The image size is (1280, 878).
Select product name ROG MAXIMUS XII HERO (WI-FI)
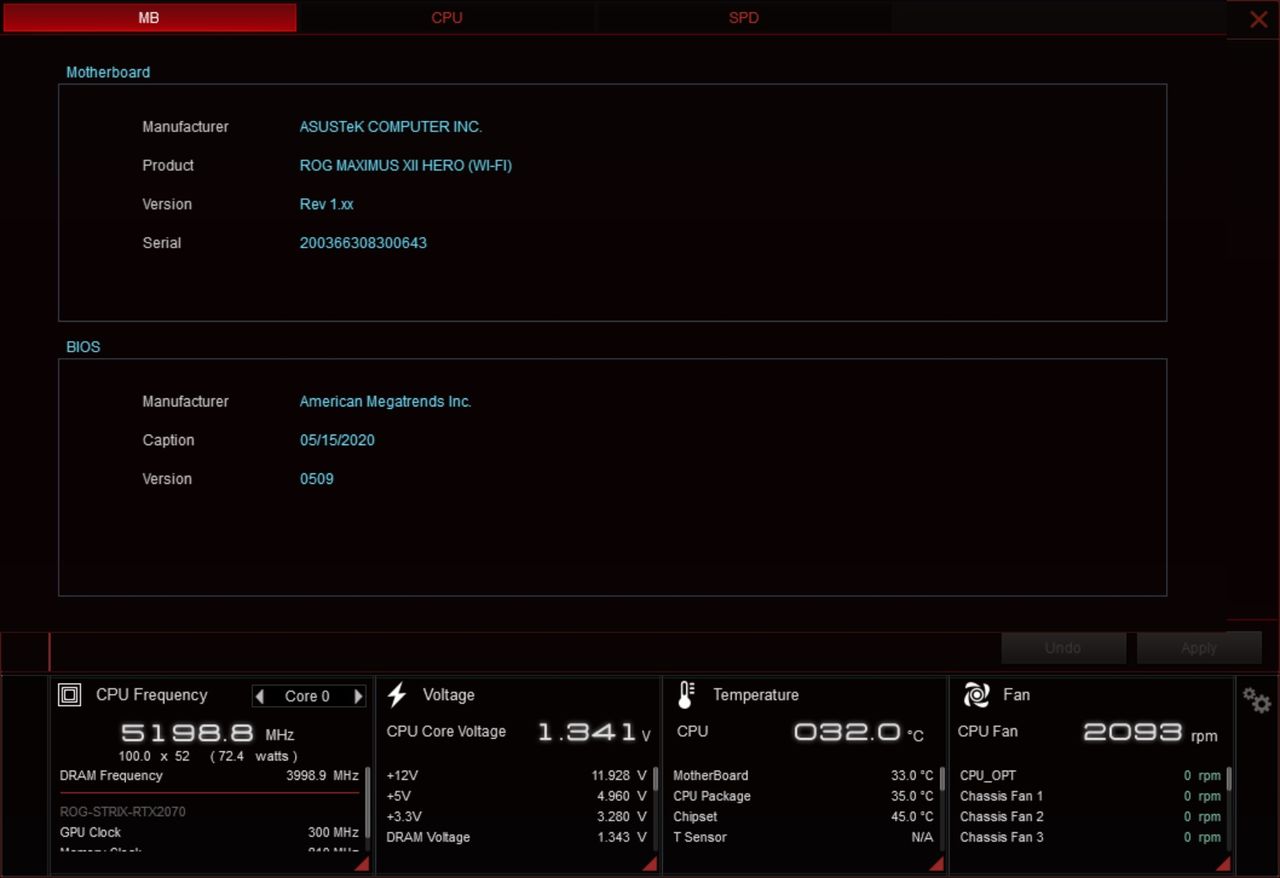click(406, 166)
